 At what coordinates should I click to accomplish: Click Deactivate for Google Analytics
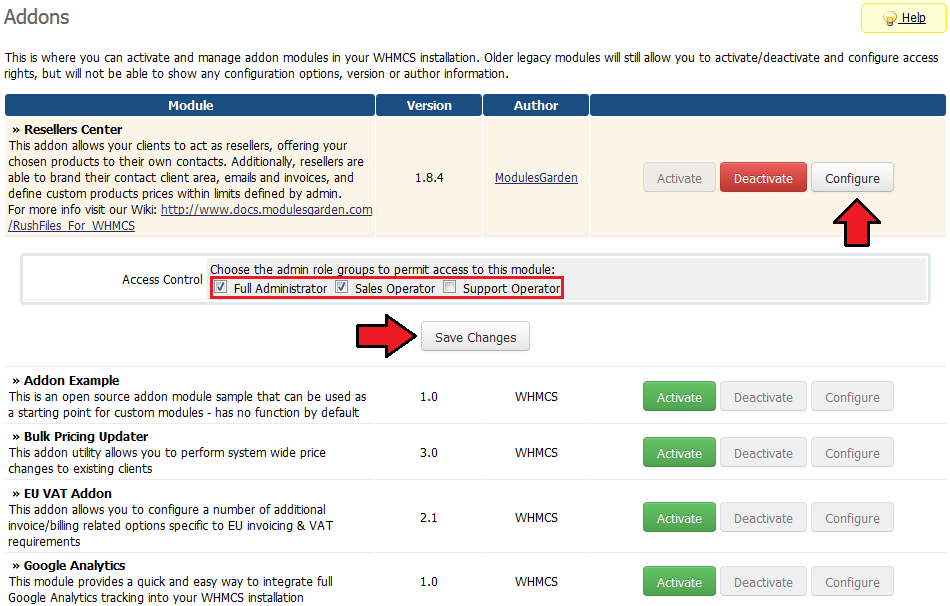tap(763, 582)
